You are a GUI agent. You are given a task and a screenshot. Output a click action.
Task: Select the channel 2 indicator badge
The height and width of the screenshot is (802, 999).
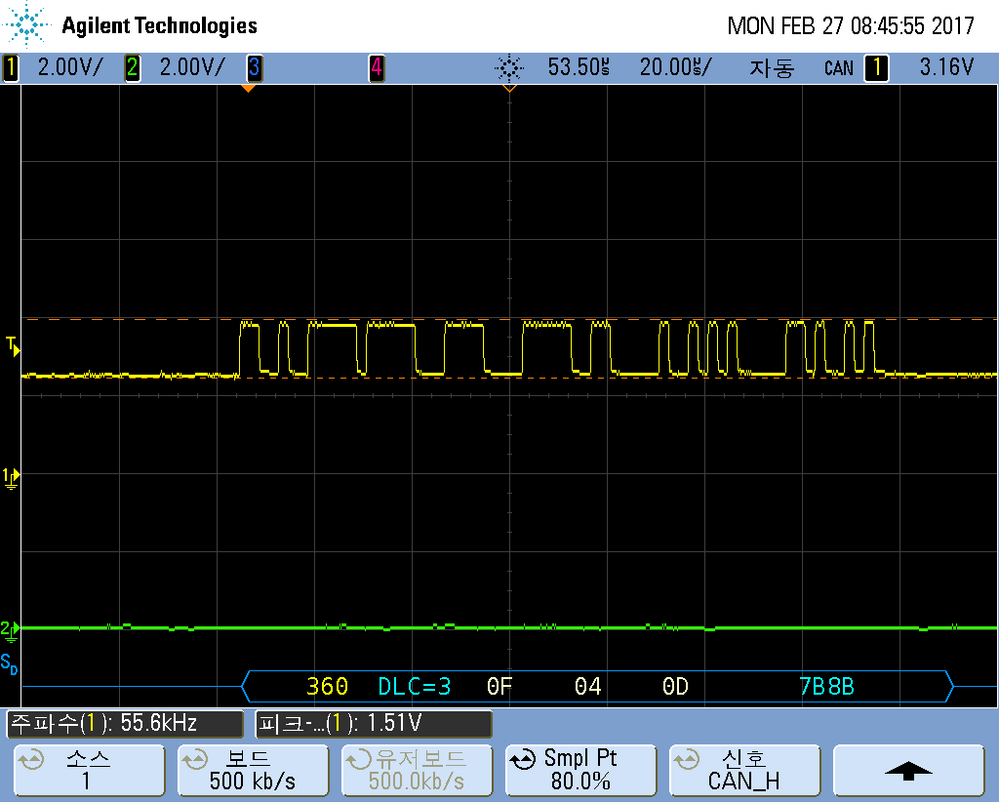tap(133, 68)
